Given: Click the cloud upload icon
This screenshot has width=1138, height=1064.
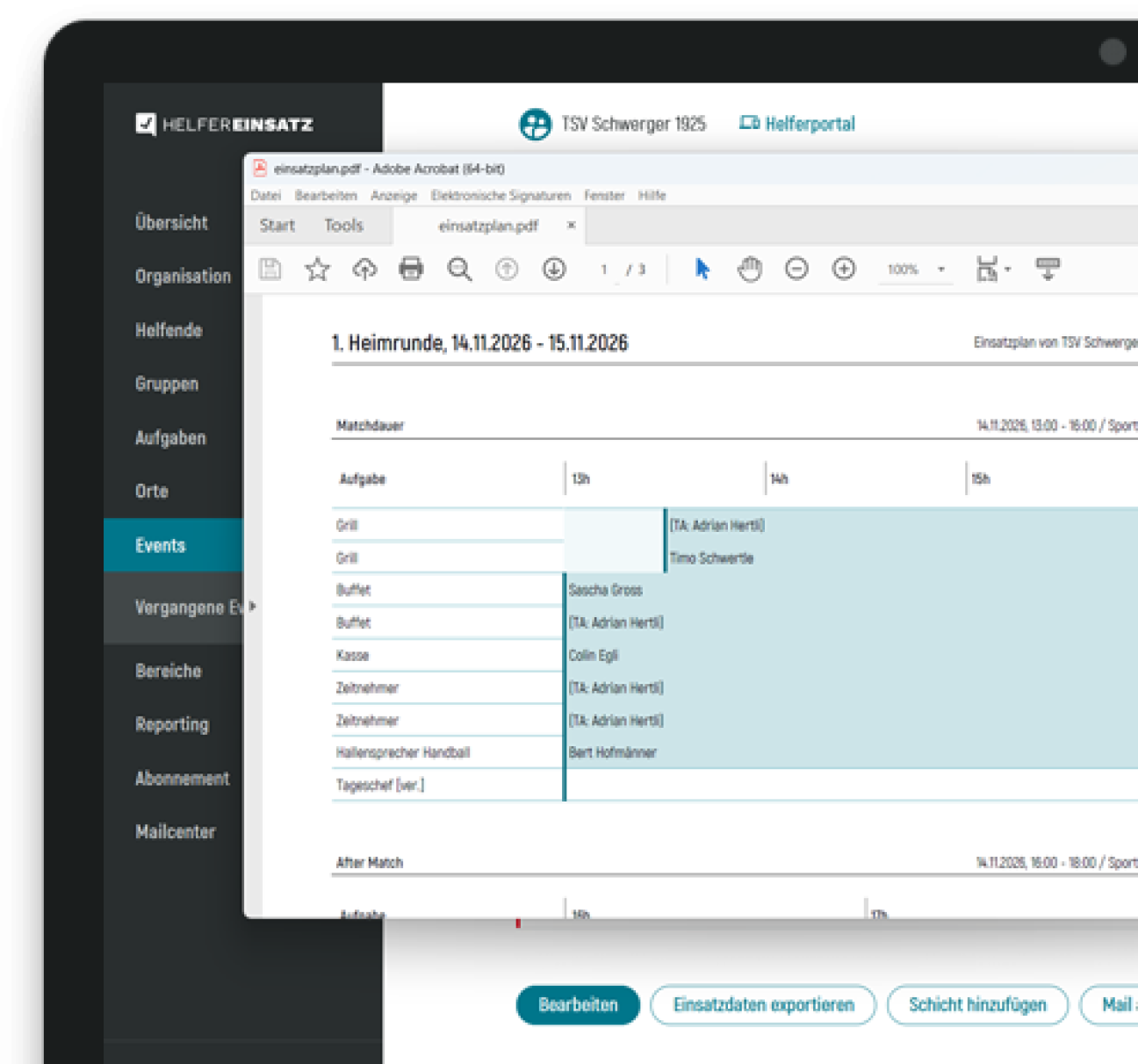Looking at the screenshot, I should [364, 269].
